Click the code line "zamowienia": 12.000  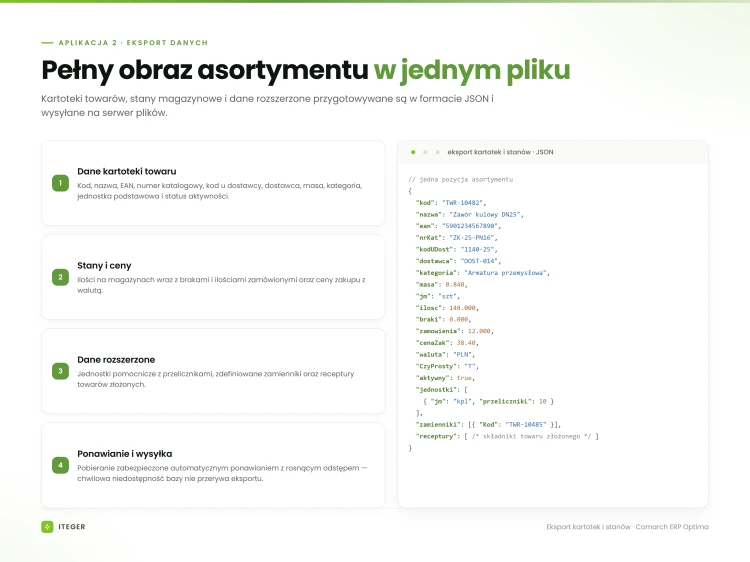coord(454,331)
